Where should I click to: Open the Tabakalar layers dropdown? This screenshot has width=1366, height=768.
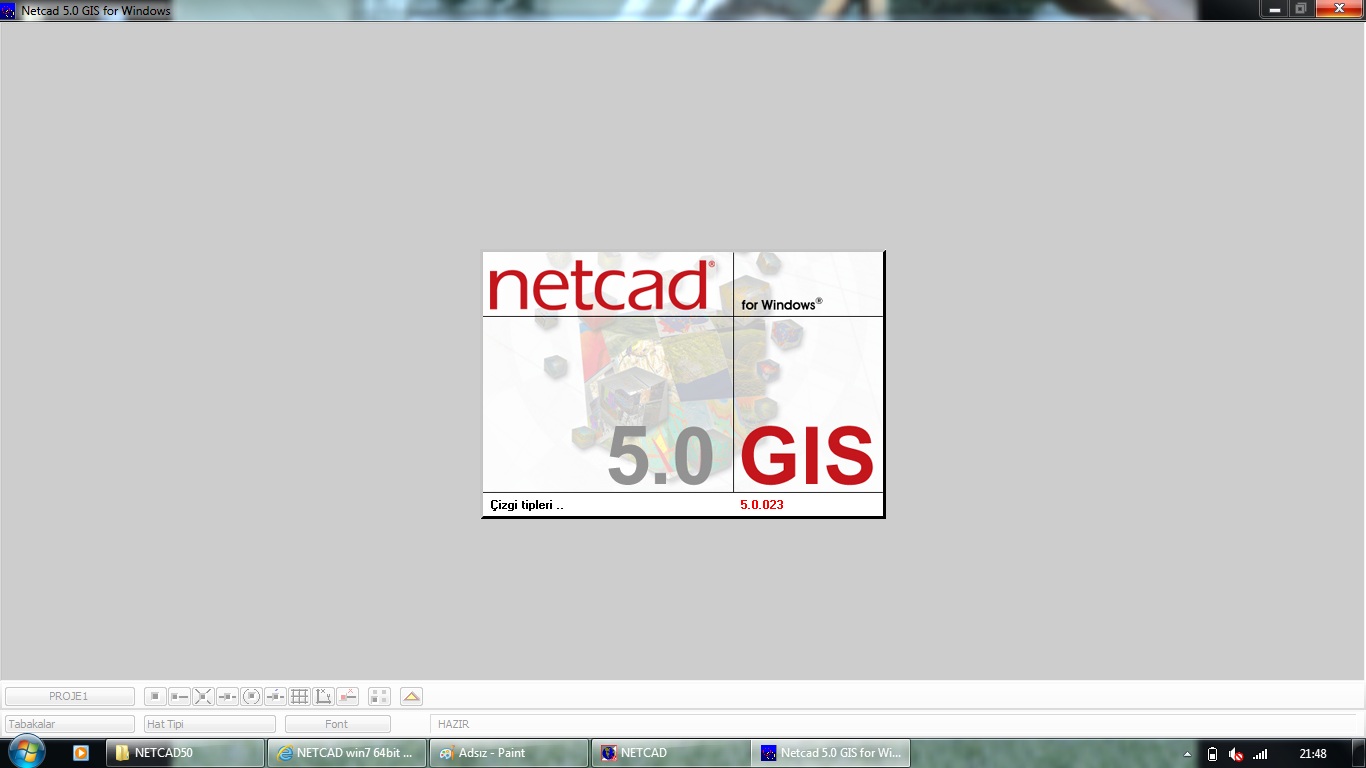coord(70,724)
